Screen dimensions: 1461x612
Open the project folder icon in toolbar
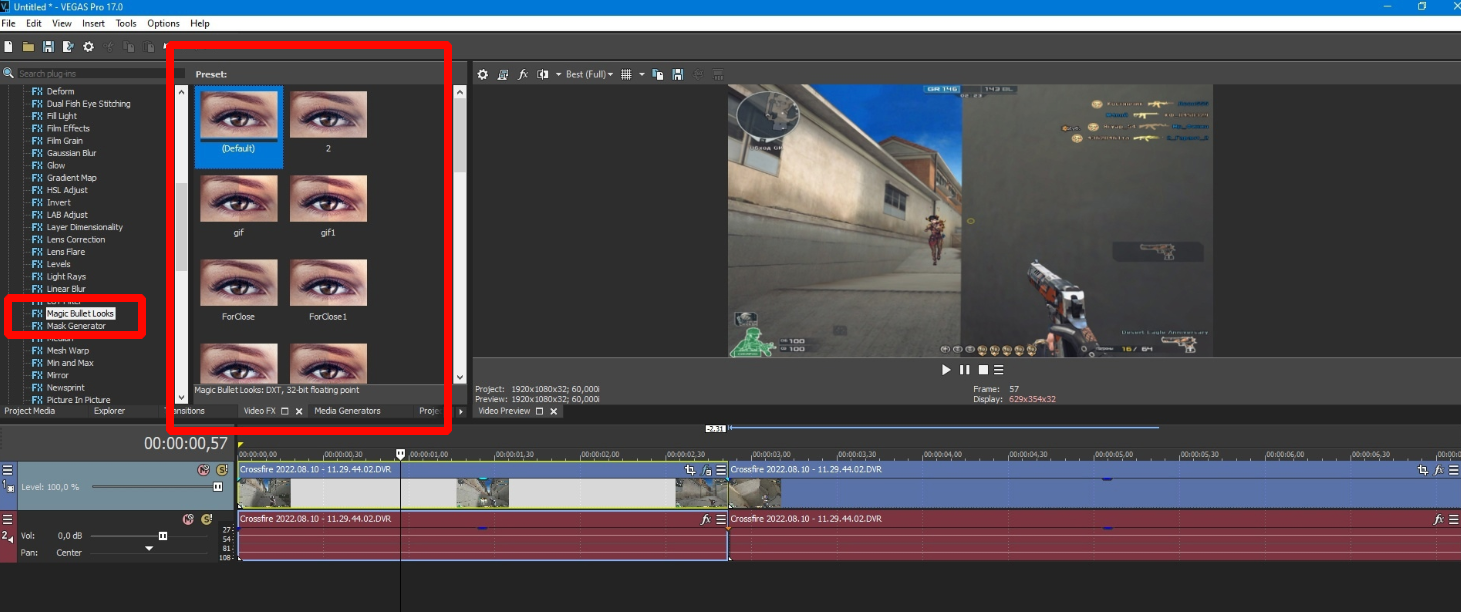pos(28,46)
